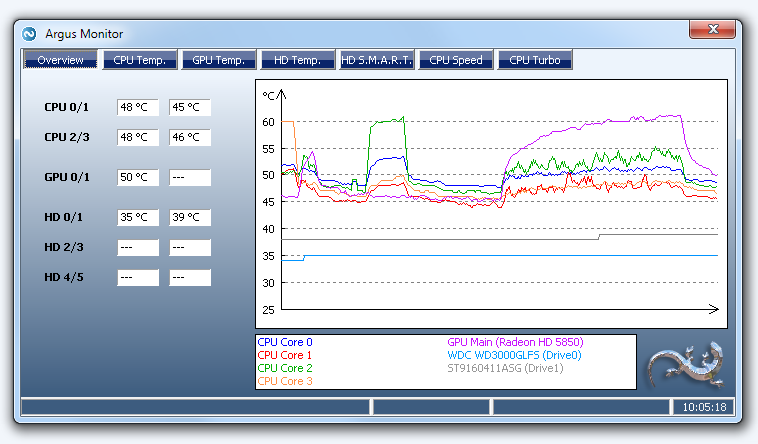Open the HD S.M.A.R.T. tab
This screenshot has width=758, height=444.
pyautogui.click(x=376, y=60)
